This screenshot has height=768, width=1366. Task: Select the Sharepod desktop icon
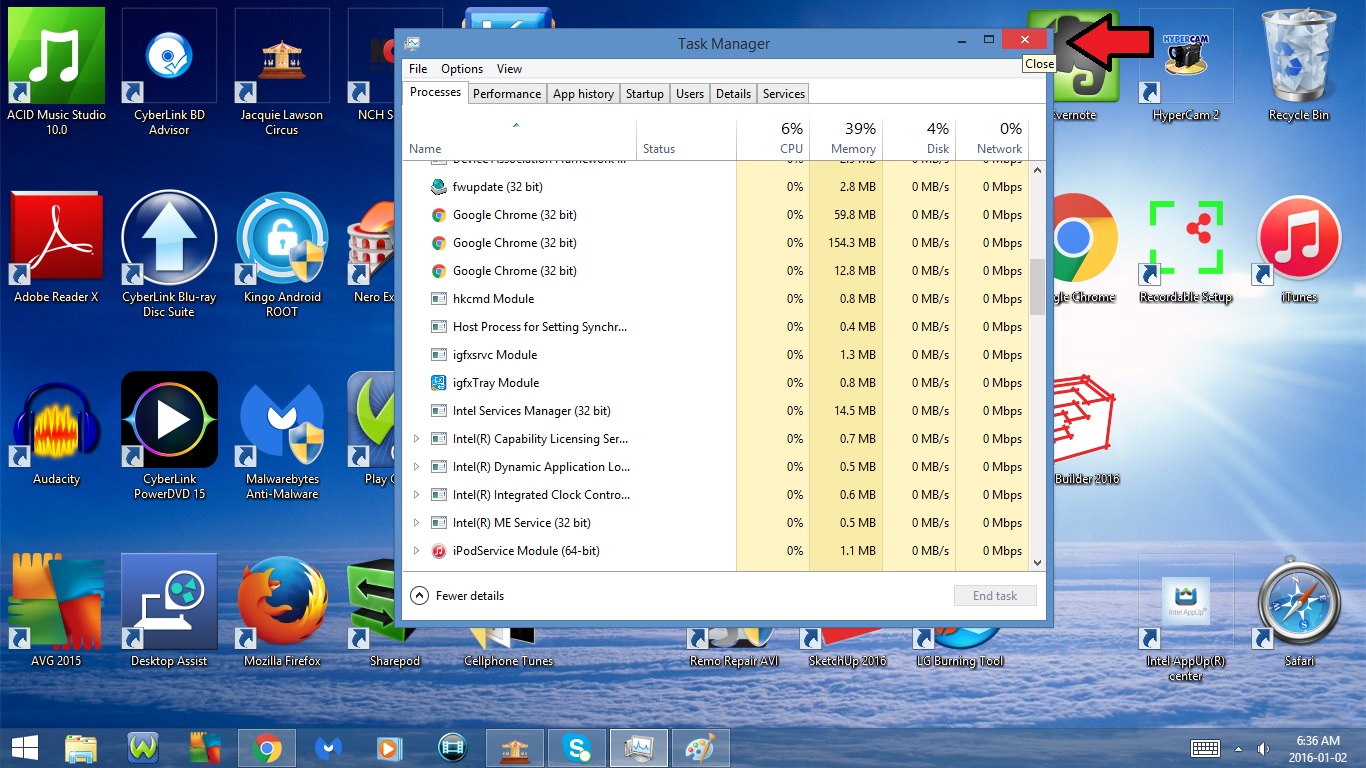(x=395, y=612)
